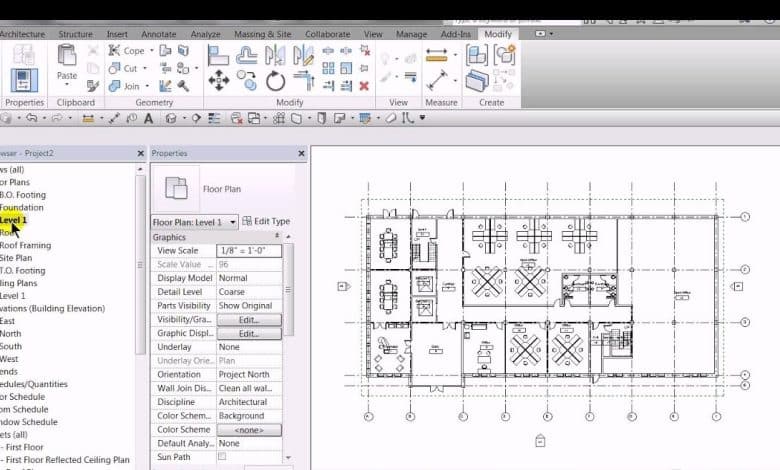Switch to Massing & Site tab
Image resolution: width=780 pixels, height=470 pixels.
tap(263, 34)
